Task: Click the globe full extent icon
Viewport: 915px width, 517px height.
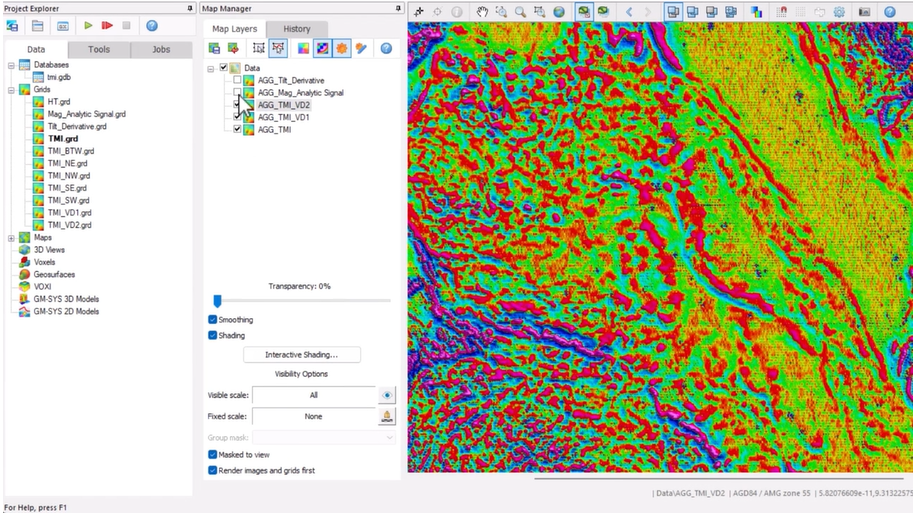Action: (x=559, y=12)
